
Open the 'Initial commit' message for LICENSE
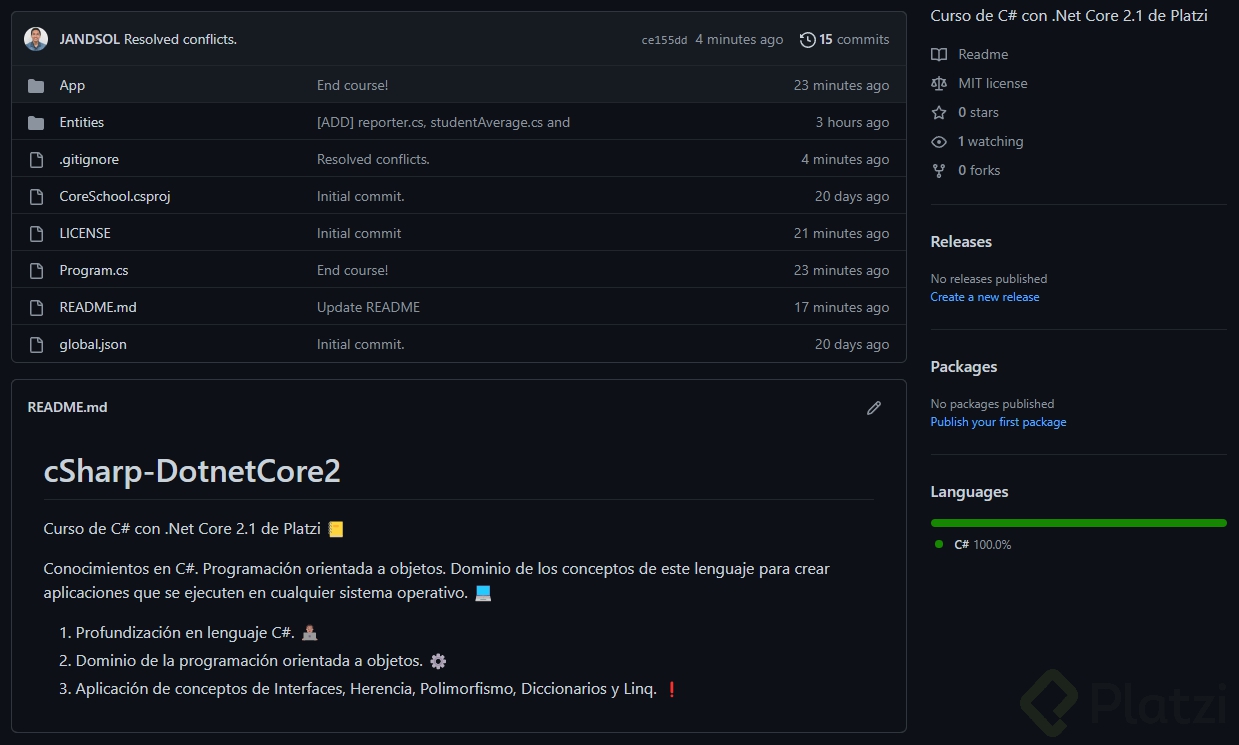coord(359,234)
